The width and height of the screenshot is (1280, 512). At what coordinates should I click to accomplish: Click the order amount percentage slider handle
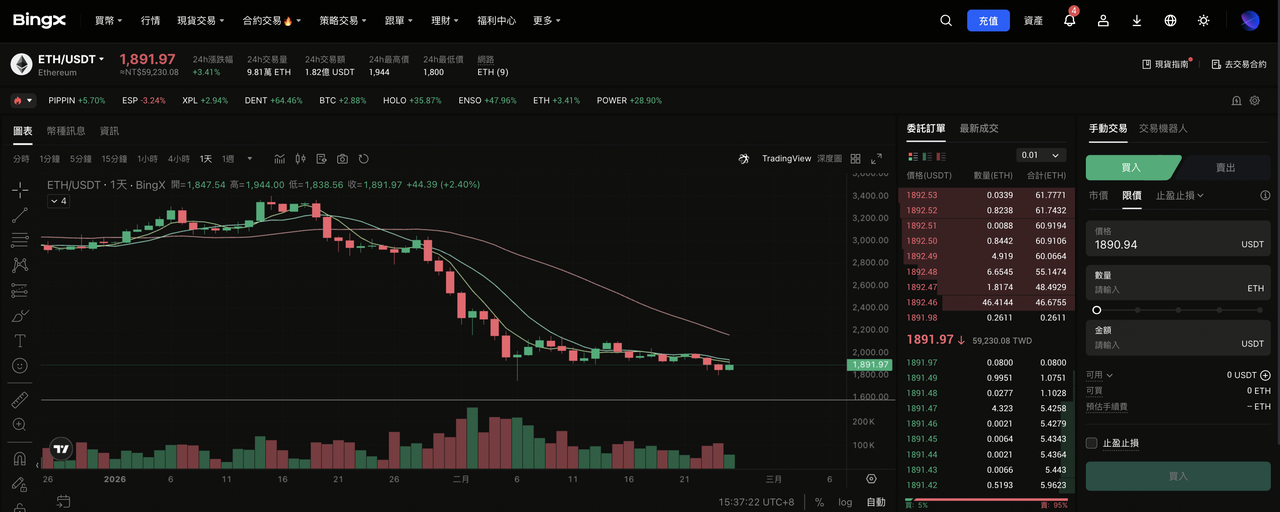pos(1097,310)
